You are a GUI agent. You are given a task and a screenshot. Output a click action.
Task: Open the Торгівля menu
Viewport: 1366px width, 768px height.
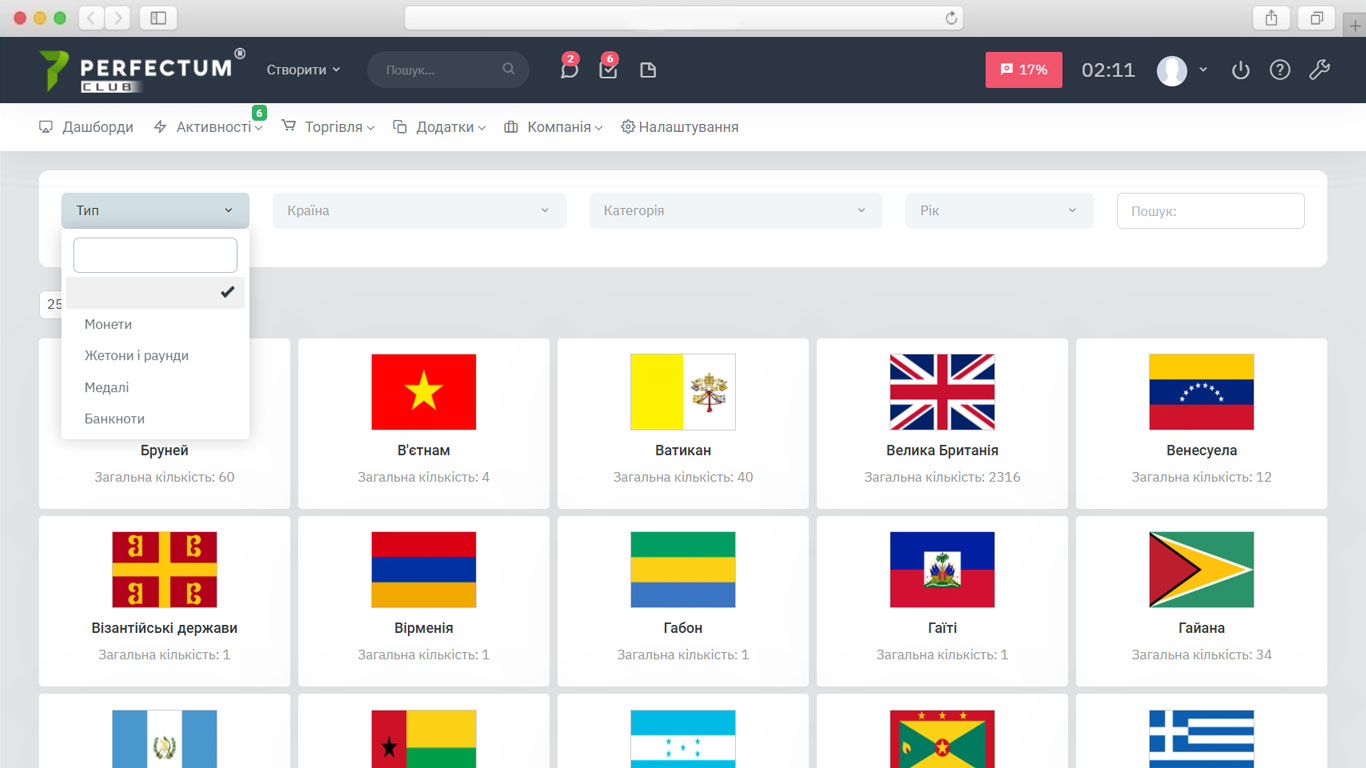(328, 127)
